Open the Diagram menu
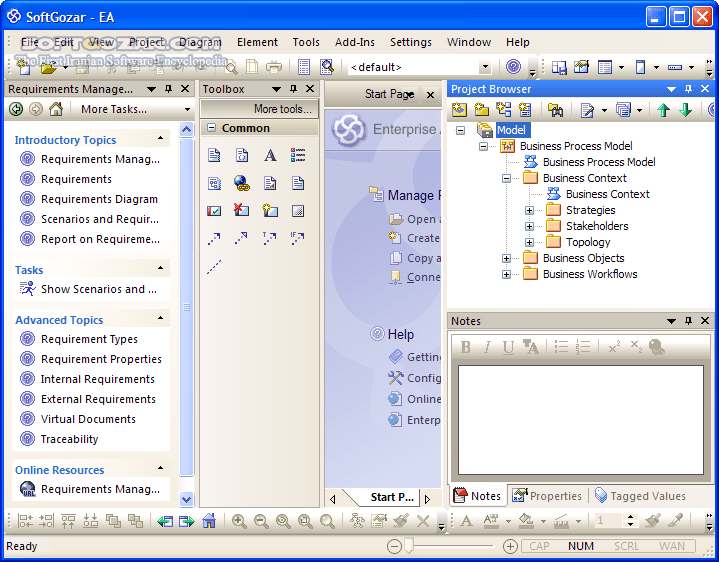719x562 pixels. [x=200, y=42]
